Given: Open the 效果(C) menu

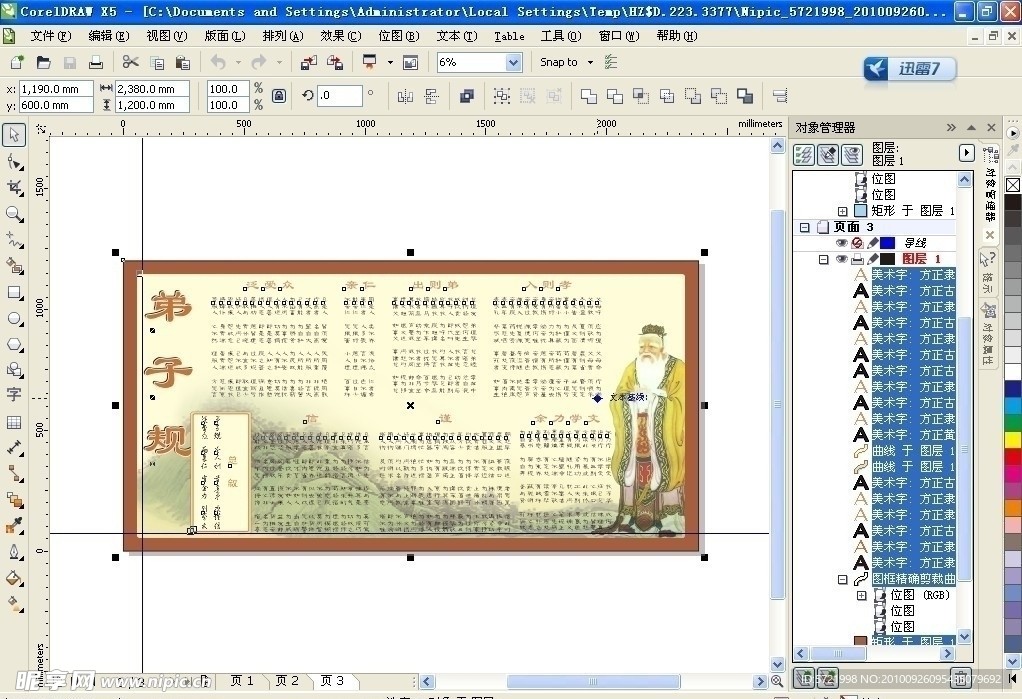Looking at the screenshot, I should tap(340, 36).
